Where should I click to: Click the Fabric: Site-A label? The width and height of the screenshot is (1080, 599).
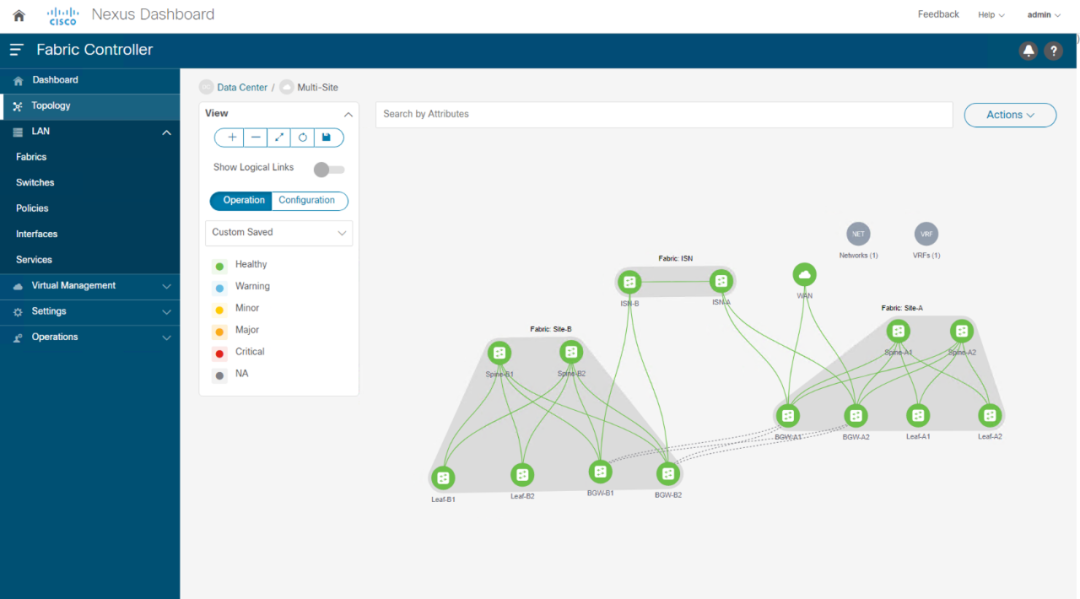[x=902, y=308]
